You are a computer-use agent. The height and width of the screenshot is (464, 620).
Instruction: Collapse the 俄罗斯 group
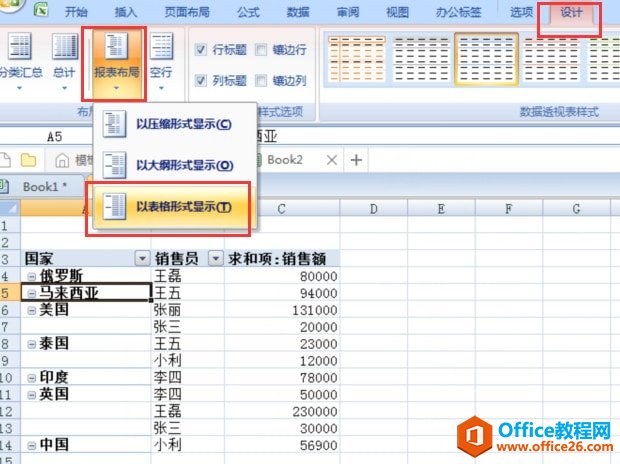point(32,277)
